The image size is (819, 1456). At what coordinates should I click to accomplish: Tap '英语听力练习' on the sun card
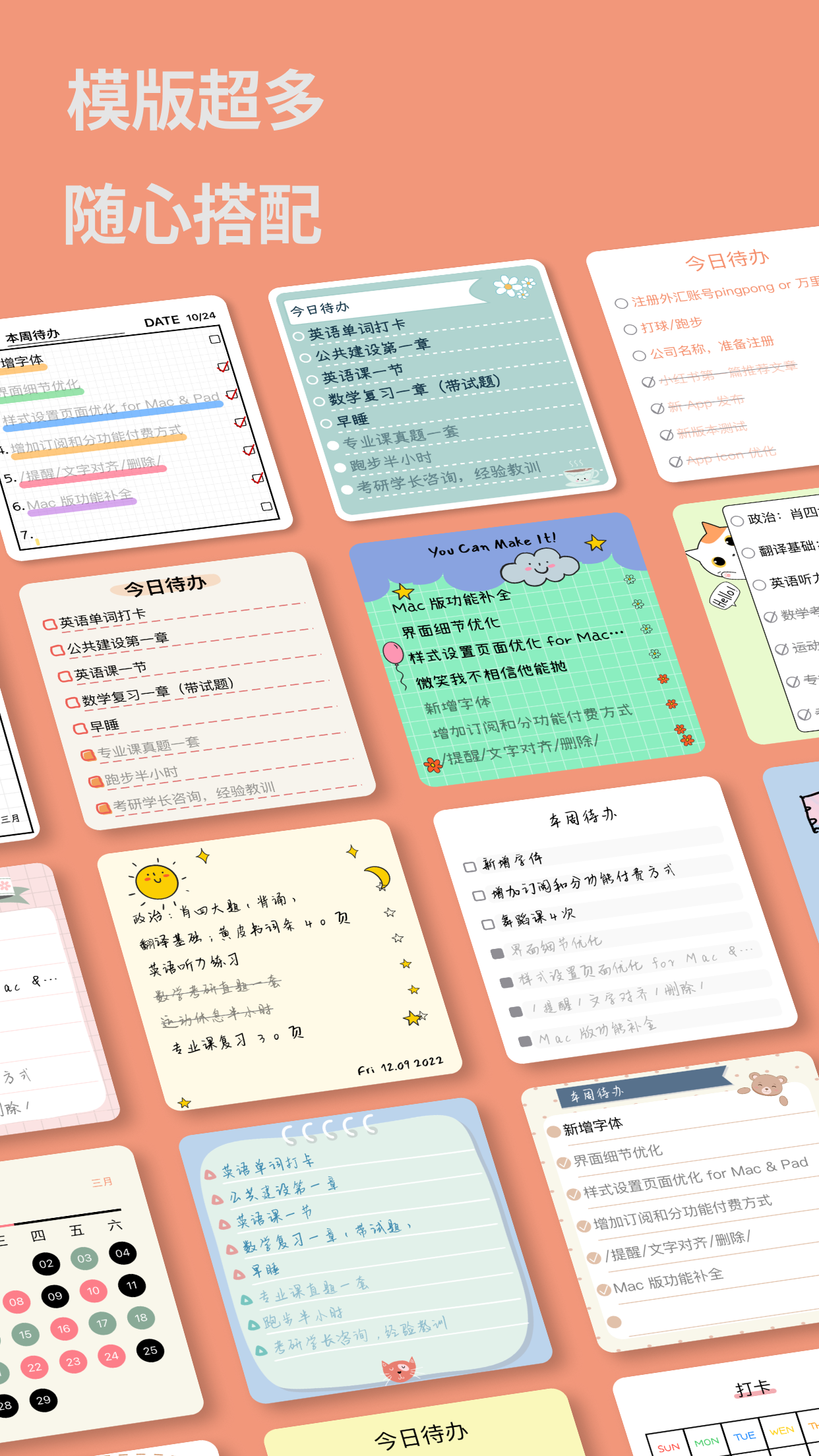[194, 964]
